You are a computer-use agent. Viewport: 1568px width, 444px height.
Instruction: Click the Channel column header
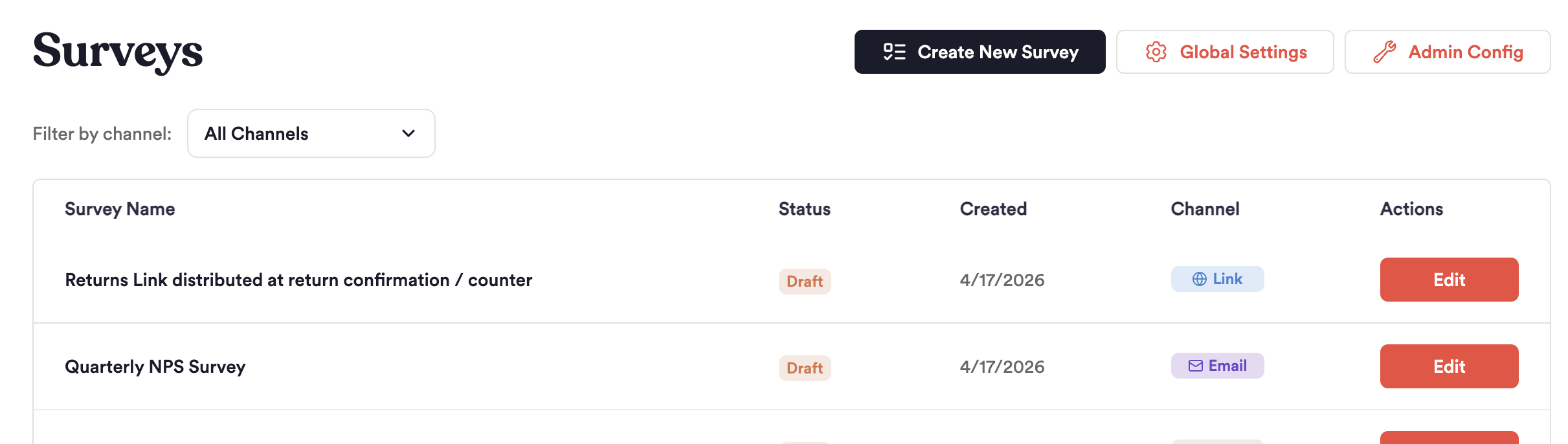coord(1204,209)
